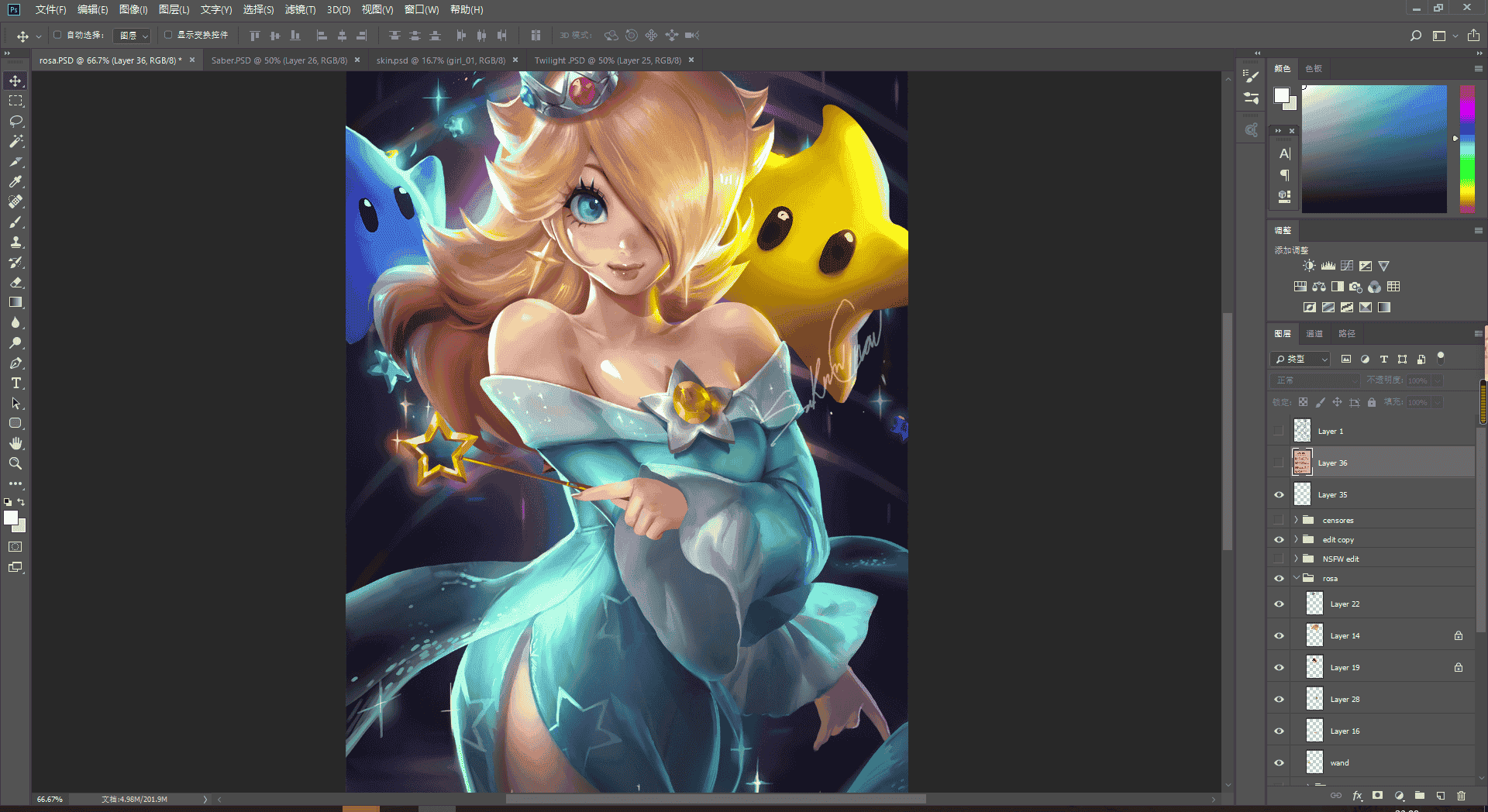Pick a color in color field
Viewport: 1488px width, 812px height.
click(1374, 149)
